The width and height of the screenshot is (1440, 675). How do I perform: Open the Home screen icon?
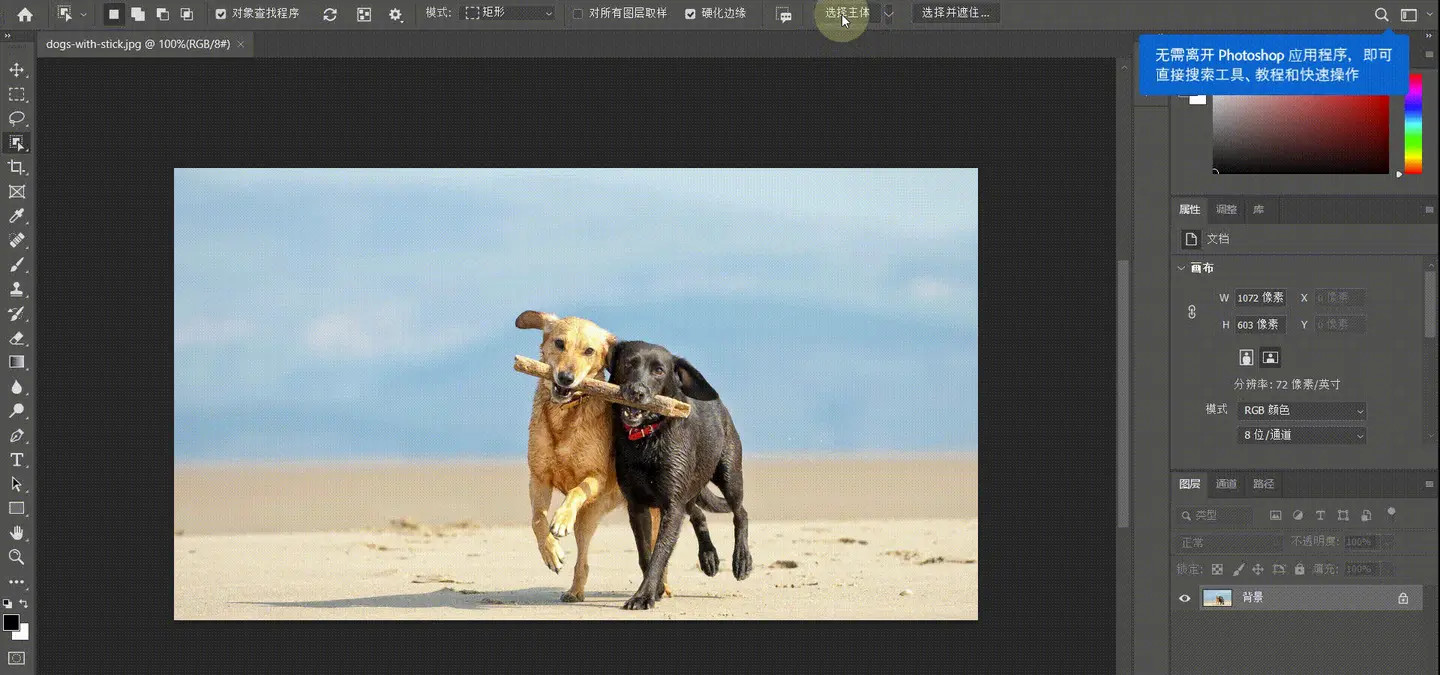pos(25,14)
